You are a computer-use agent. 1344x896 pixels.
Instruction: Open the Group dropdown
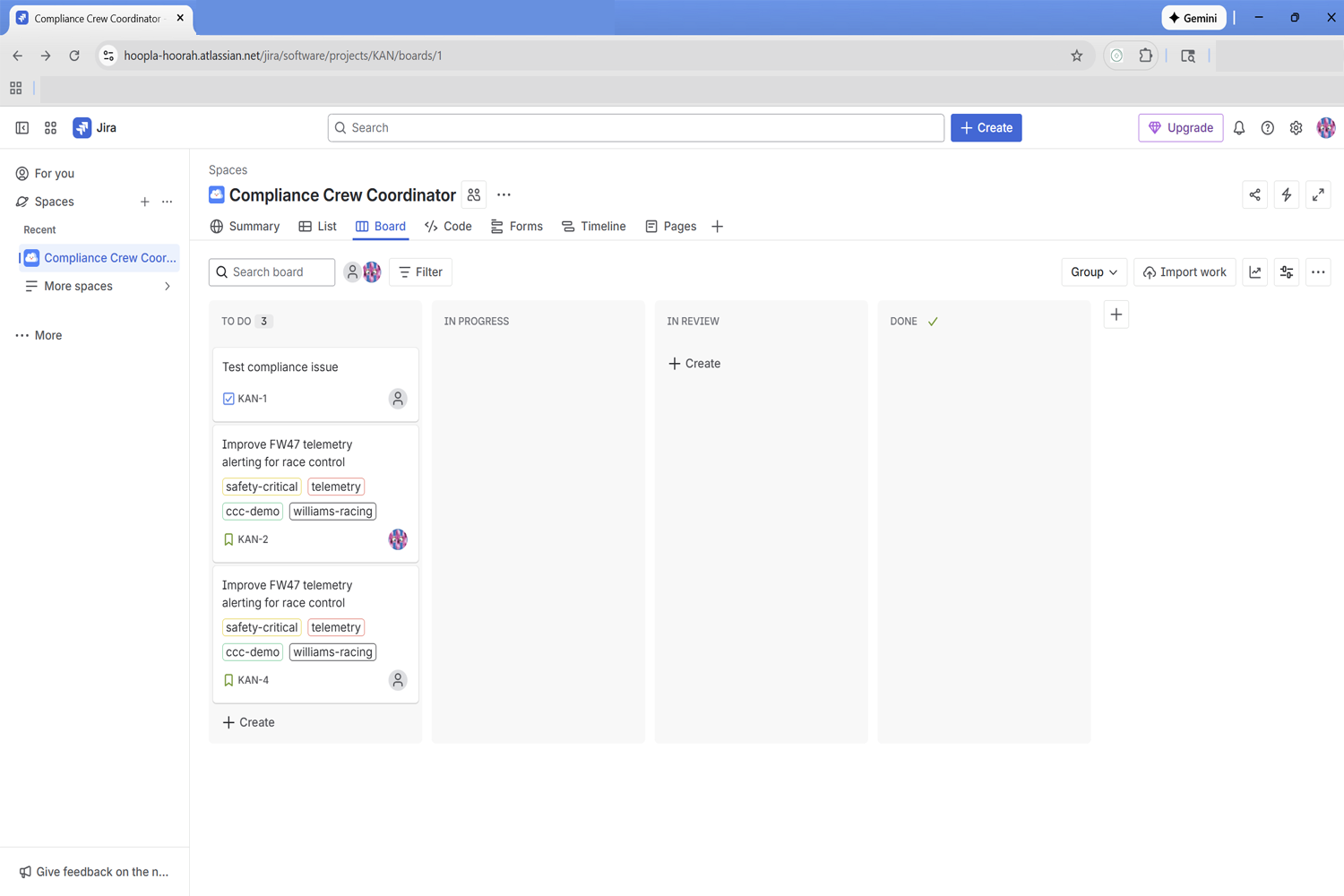[x=1094, y=272]
